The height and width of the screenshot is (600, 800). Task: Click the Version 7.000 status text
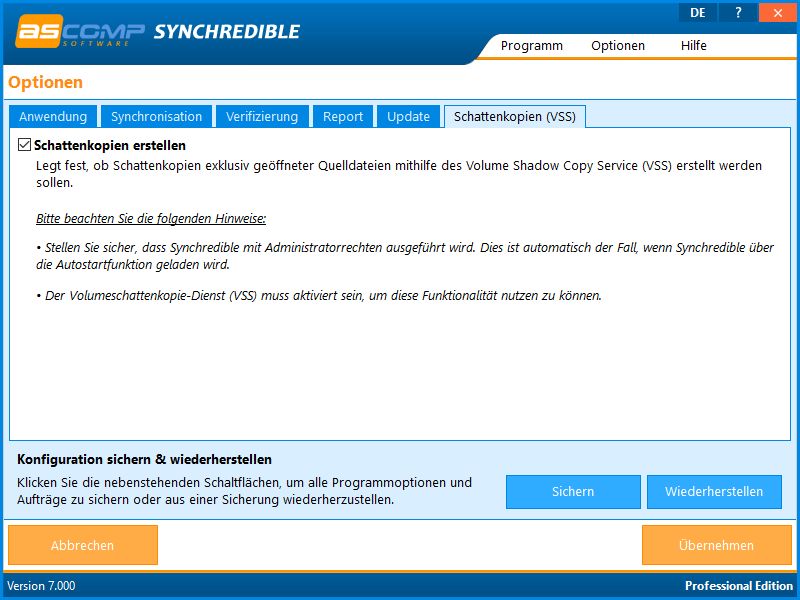point(41,586)
